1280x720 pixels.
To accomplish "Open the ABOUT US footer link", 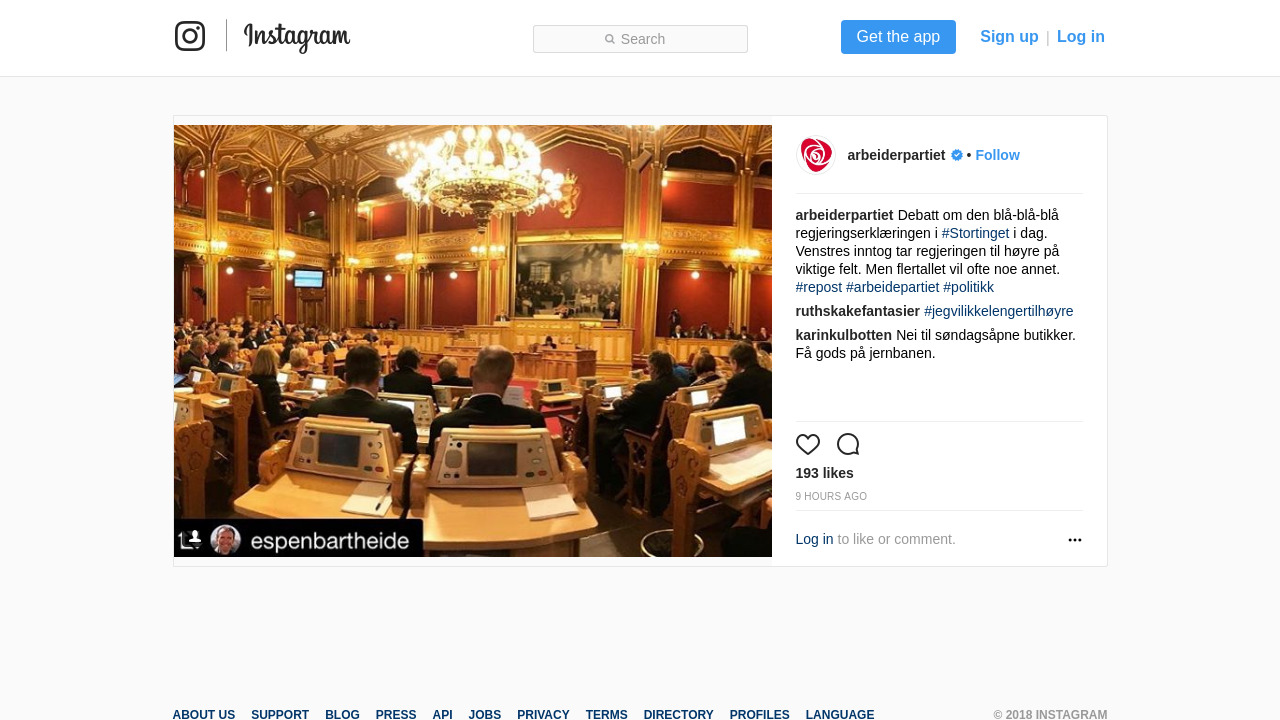I will tap(204, 714).
